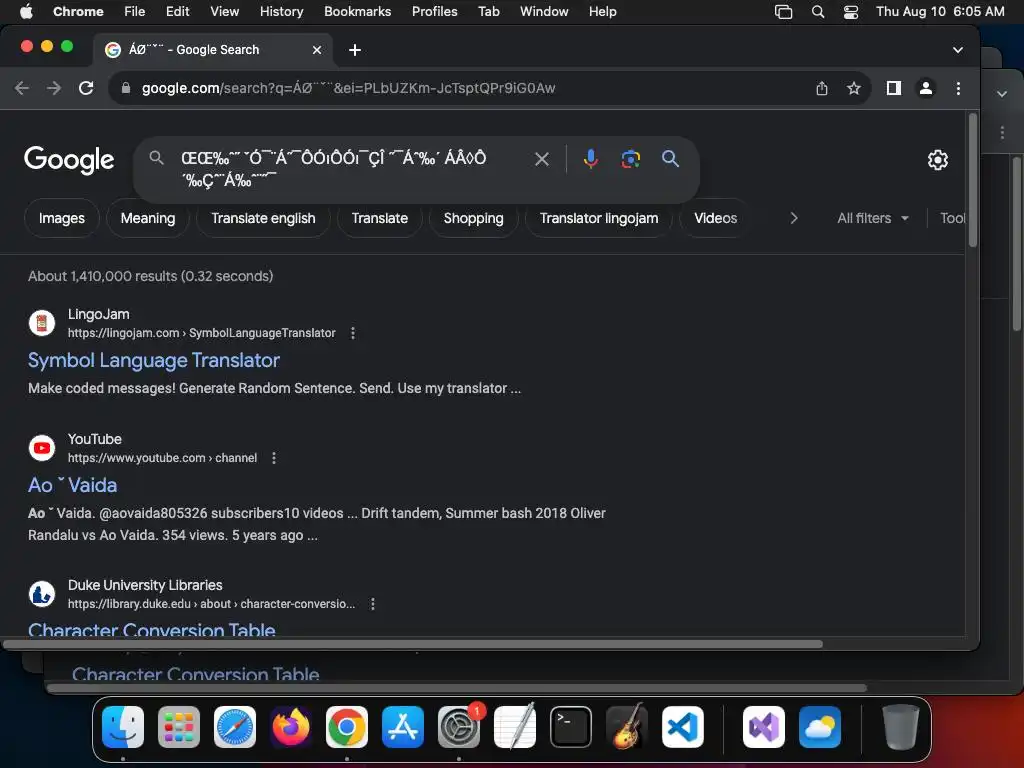The height and width of the screenshot is (768, 1024).
Task: Filter results by Images
Action: pyautogui.click(x=61, y=218)
